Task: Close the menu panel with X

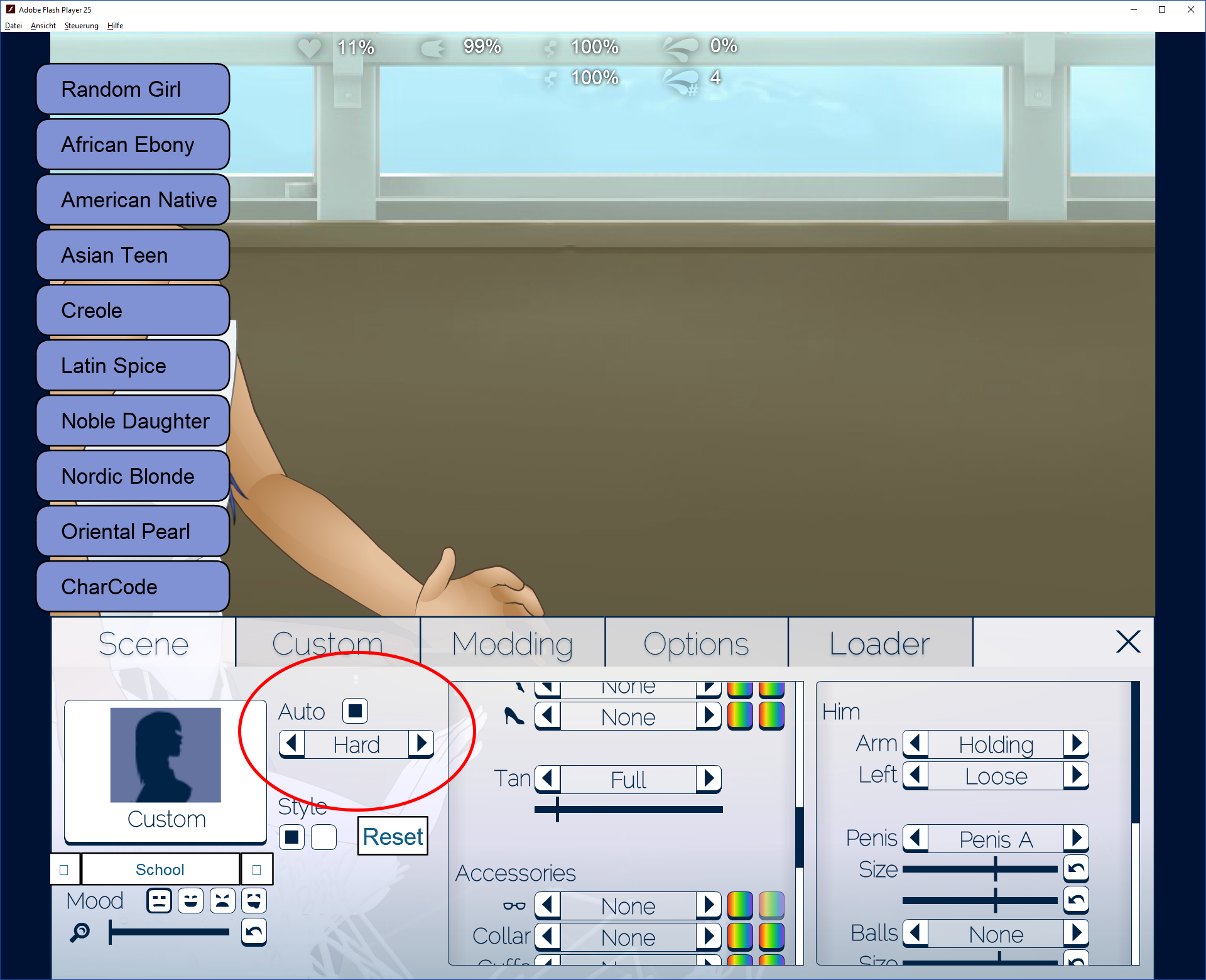Action: pyautogui.click(x=1128, y=642)
